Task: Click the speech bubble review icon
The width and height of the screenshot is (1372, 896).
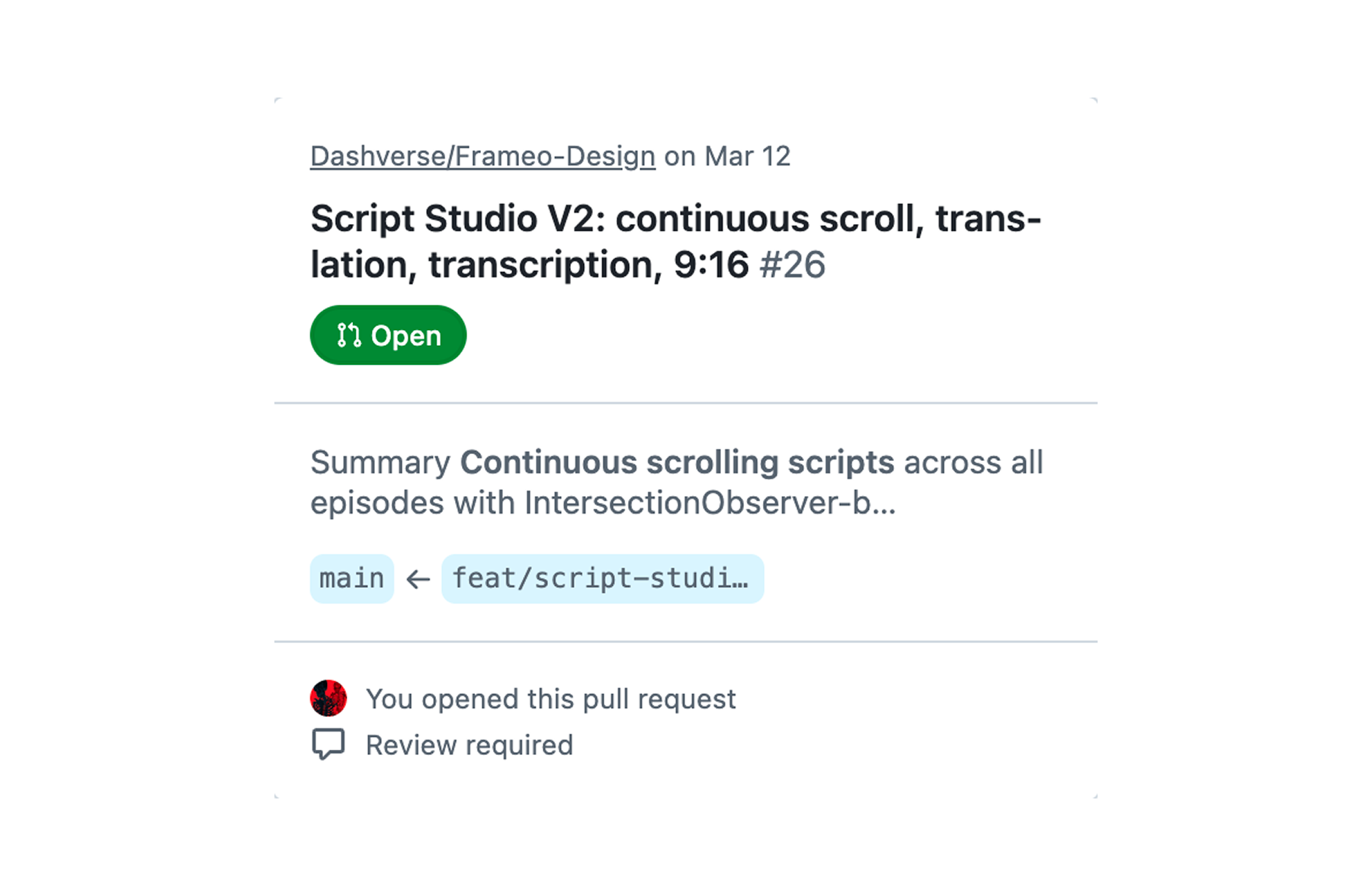Action: [x=329, y=744]
